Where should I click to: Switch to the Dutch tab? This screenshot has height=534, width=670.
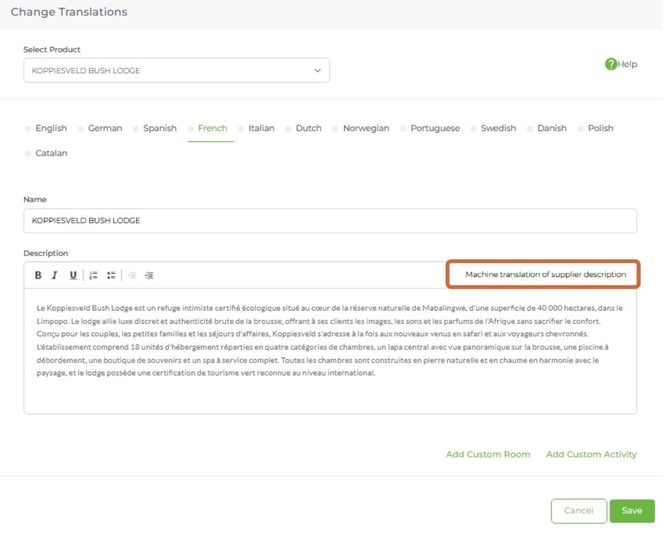point(309,128)
